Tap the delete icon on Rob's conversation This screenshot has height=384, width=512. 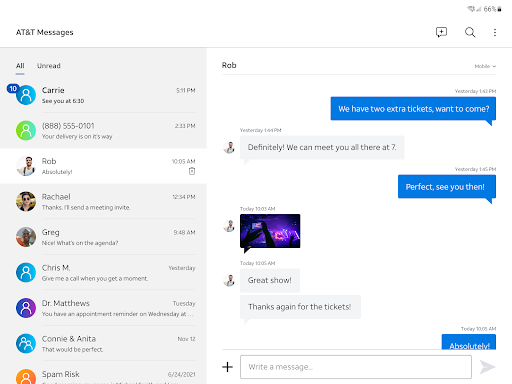click(192, 171)
